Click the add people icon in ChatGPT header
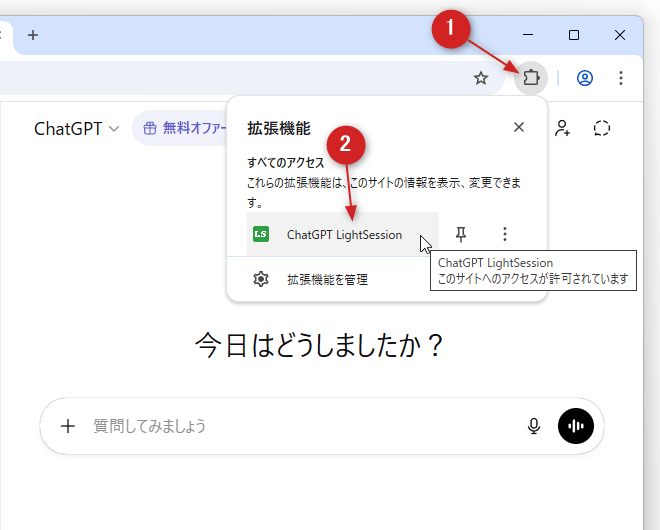This screenshot has height=530, width=660. (x=562, y=128)
